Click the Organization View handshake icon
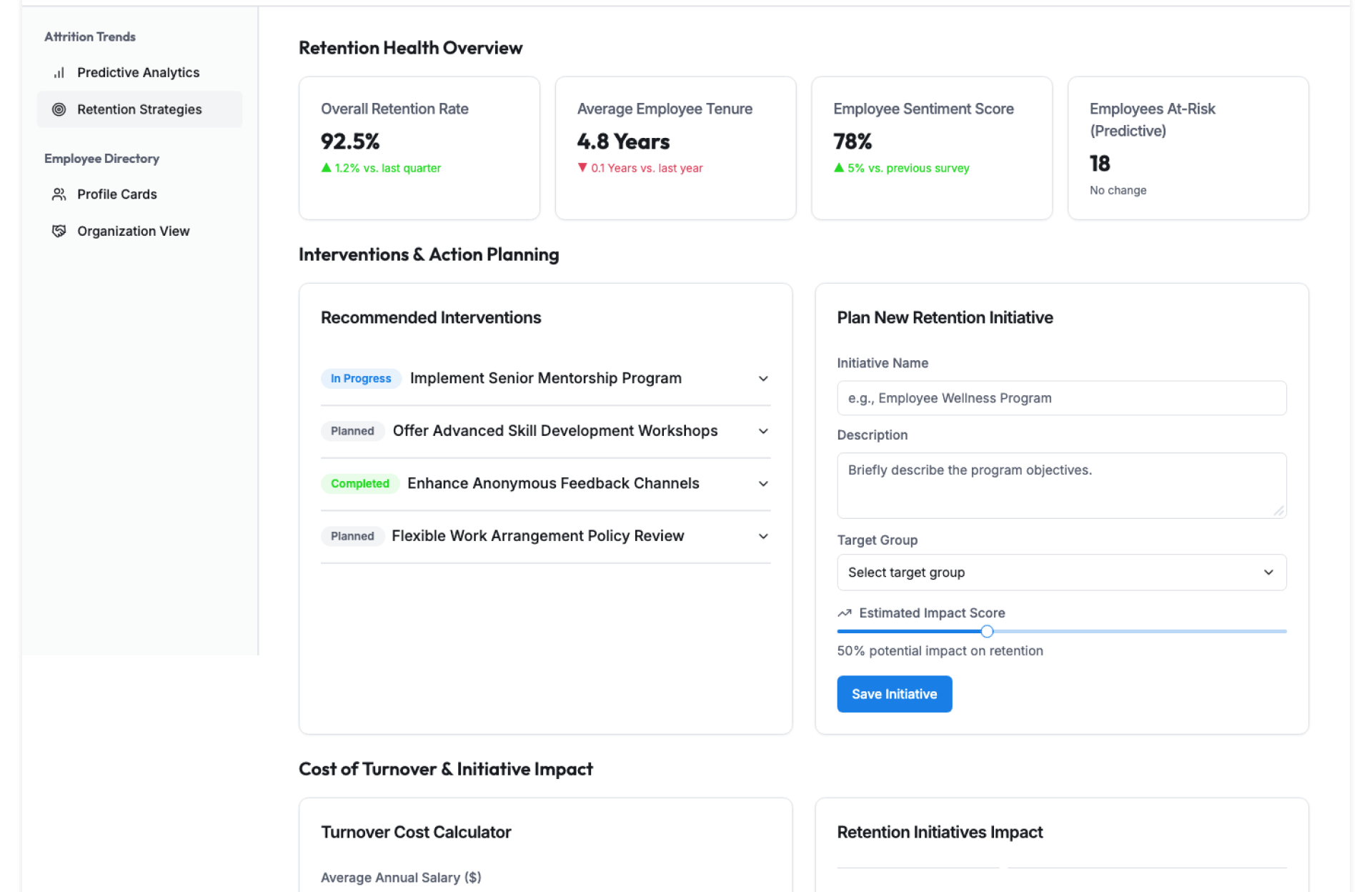 [x=59, y=231]
